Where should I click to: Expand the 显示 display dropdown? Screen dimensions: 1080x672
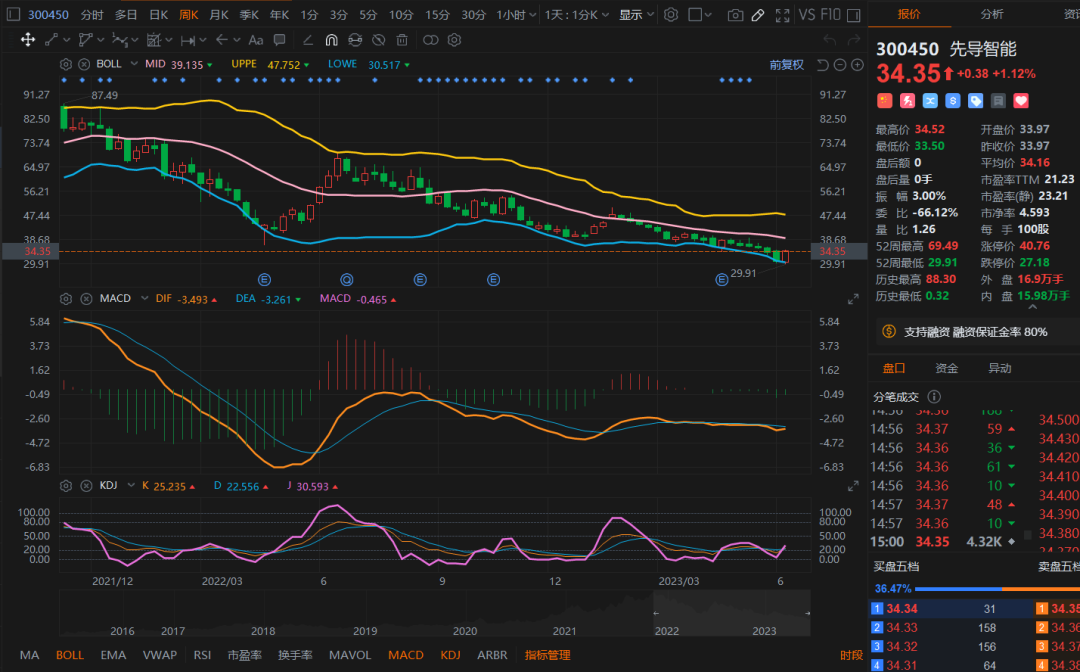coord(635,15)
